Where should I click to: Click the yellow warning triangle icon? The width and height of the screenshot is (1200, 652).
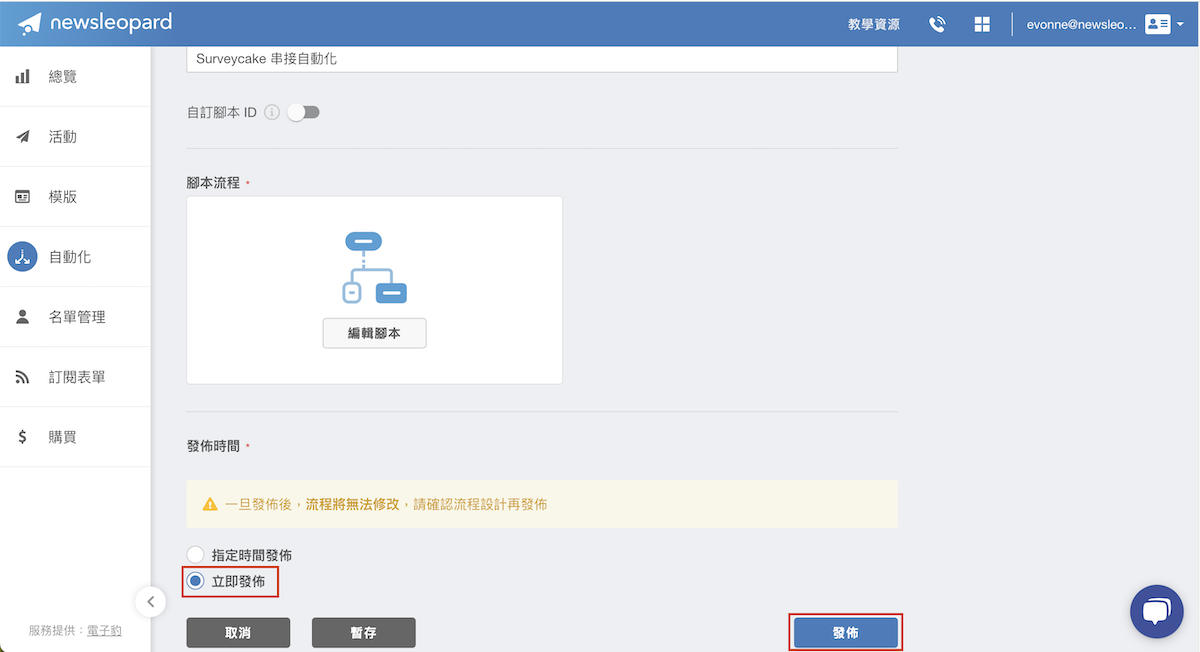[x=210, y=505]
